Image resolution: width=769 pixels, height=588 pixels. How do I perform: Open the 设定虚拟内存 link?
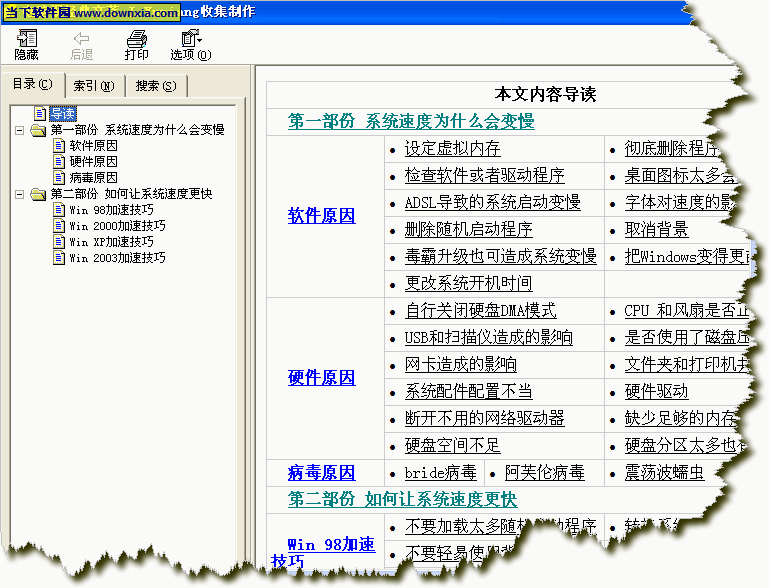pyautogui.click(x=452, y=149)
